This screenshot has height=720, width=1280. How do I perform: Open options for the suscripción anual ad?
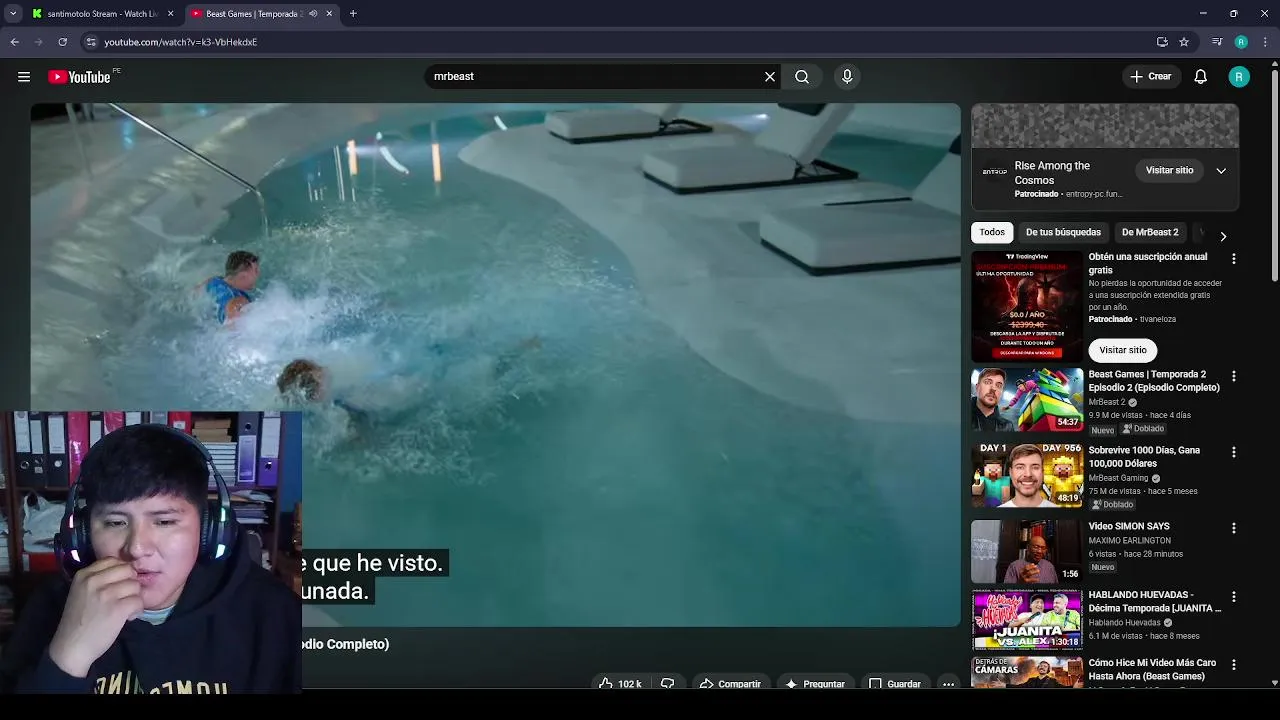pyautogui.click(x=1233, y=259)
